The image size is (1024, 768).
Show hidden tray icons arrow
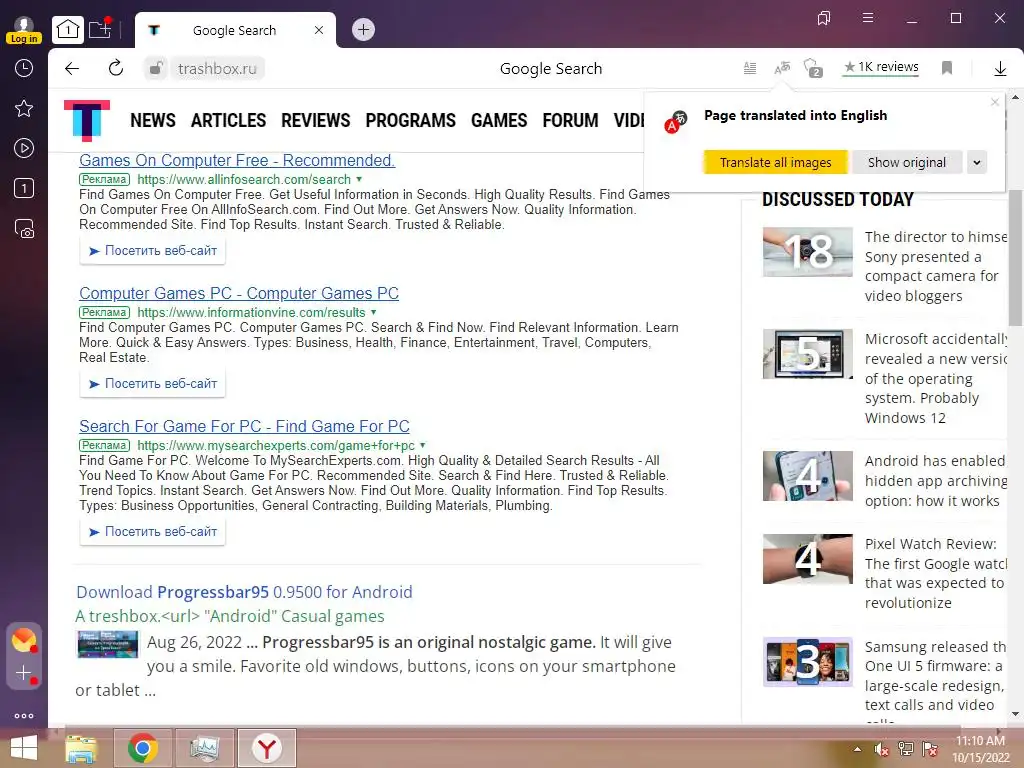[857, 749]
